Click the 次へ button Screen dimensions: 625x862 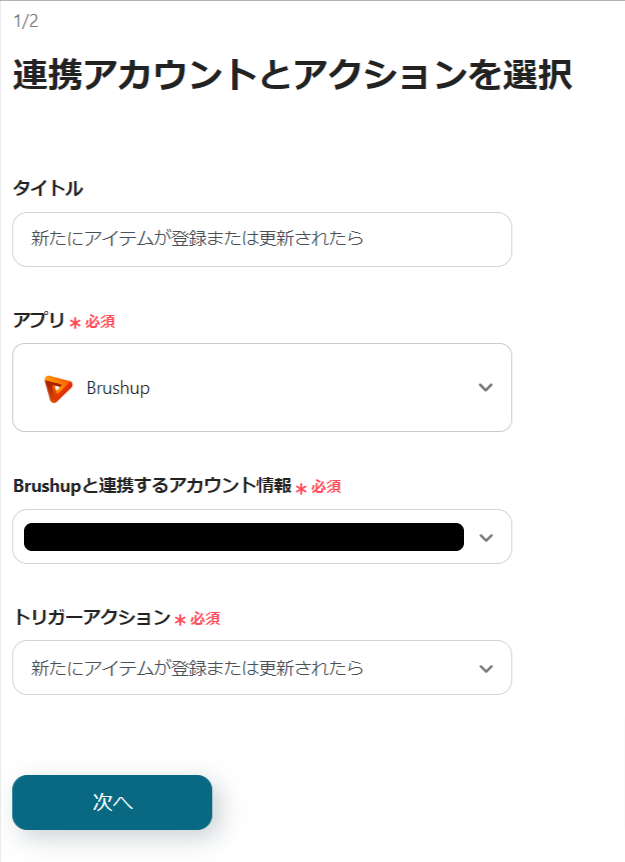click(112, 802)
